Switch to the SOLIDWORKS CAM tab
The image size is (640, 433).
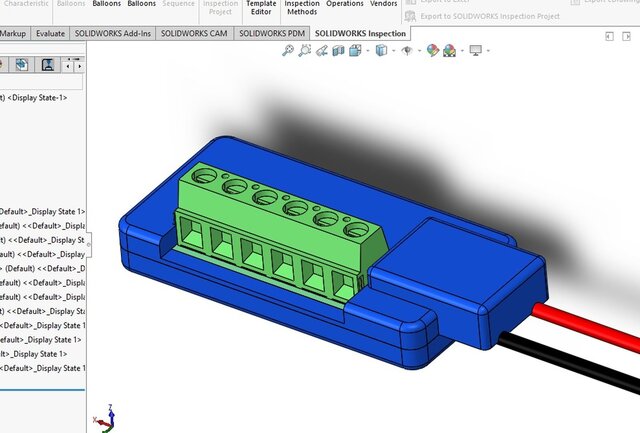pos(196,33)
